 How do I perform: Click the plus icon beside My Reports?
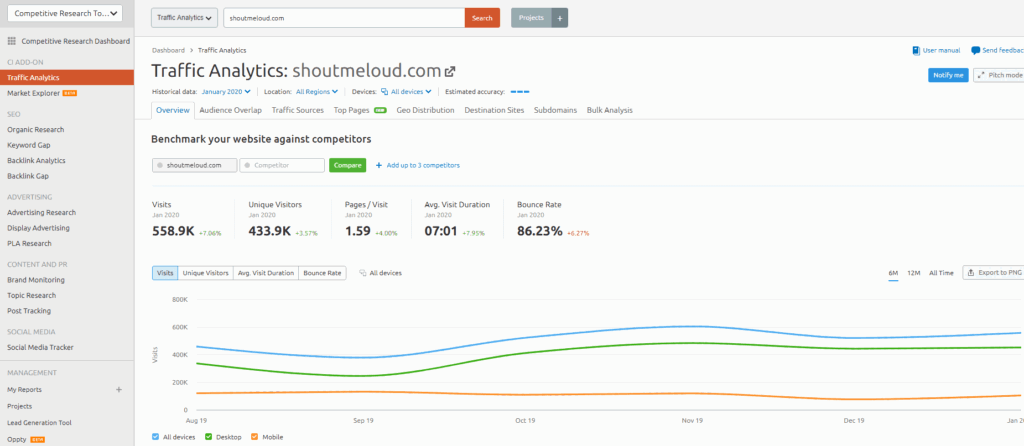(119, 390)
